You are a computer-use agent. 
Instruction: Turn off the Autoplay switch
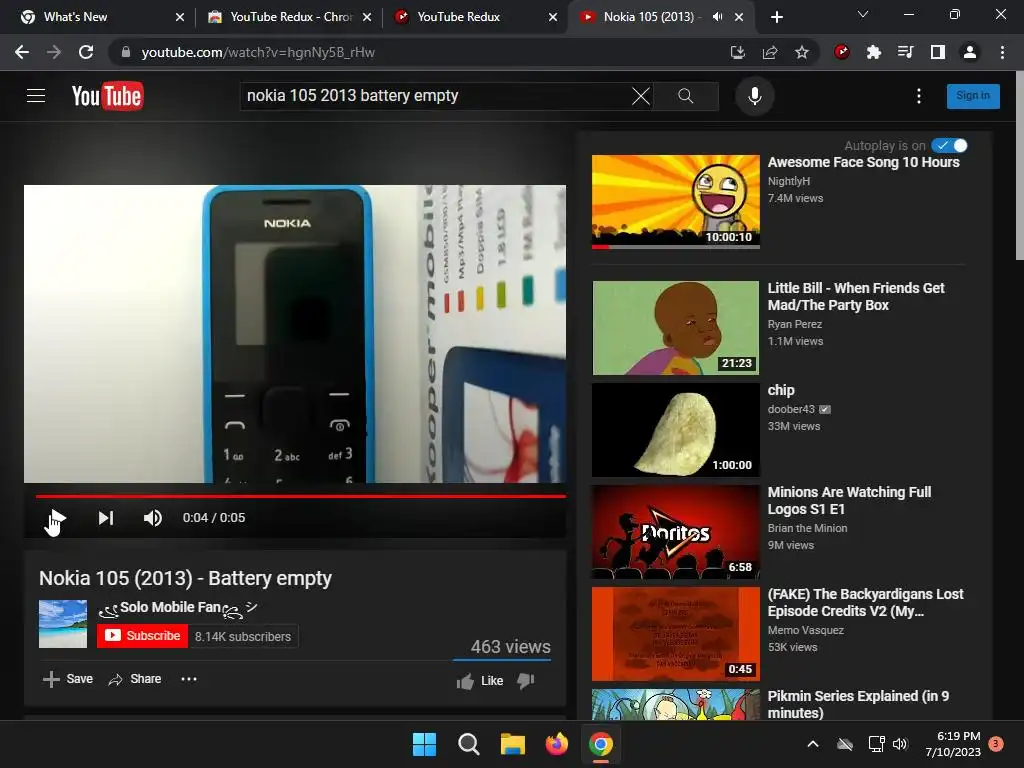point(950,145)
